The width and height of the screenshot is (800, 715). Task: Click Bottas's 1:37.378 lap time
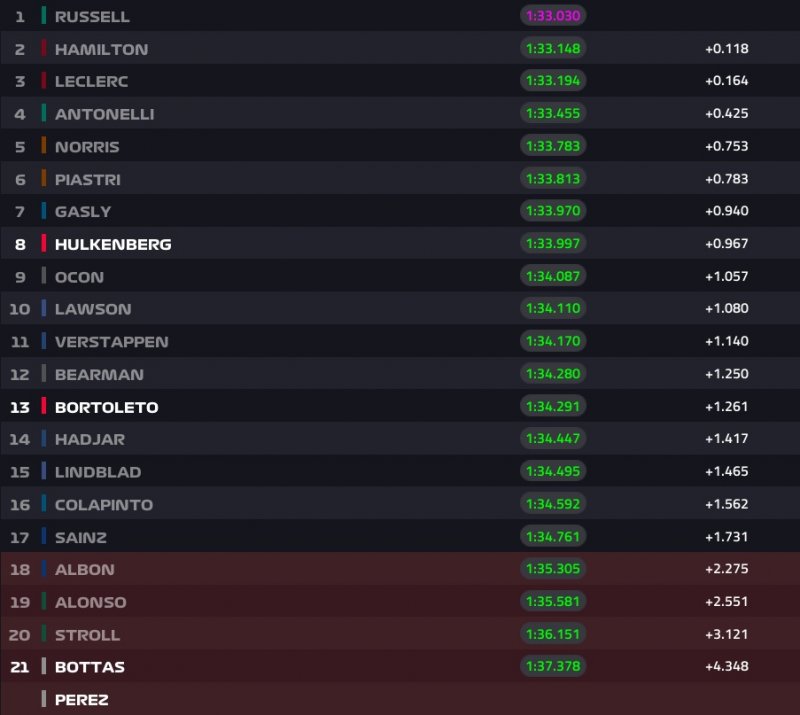pos(552,667)
